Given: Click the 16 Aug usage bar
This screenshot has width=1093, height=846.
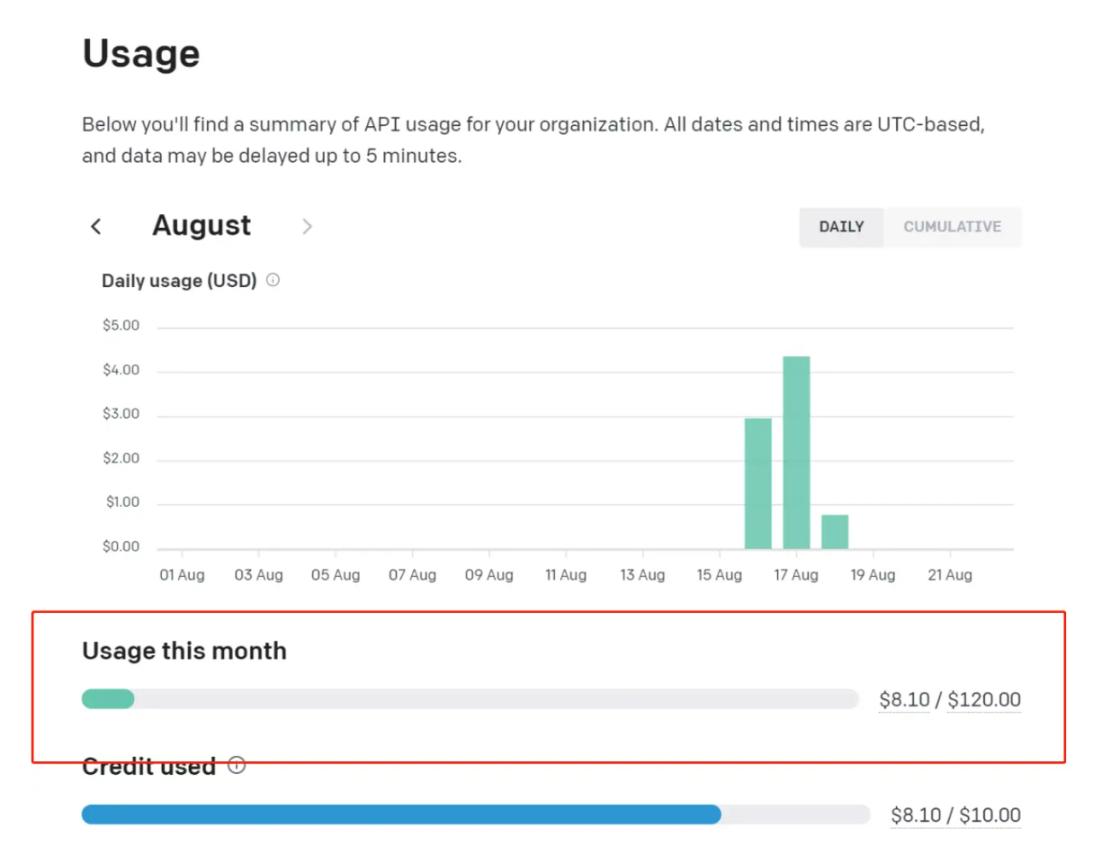Looking at the screenshot, I should coord(758,483).
